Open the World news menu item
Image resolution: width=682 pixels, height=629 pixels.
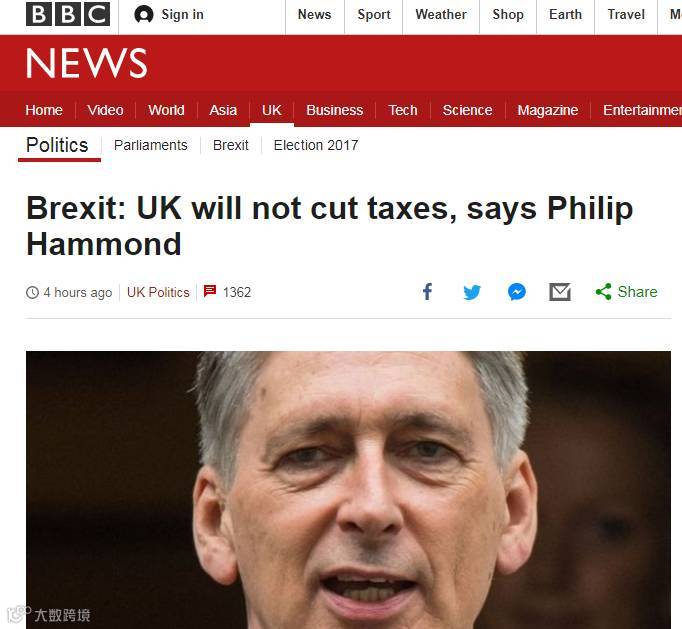click(166, 110)
